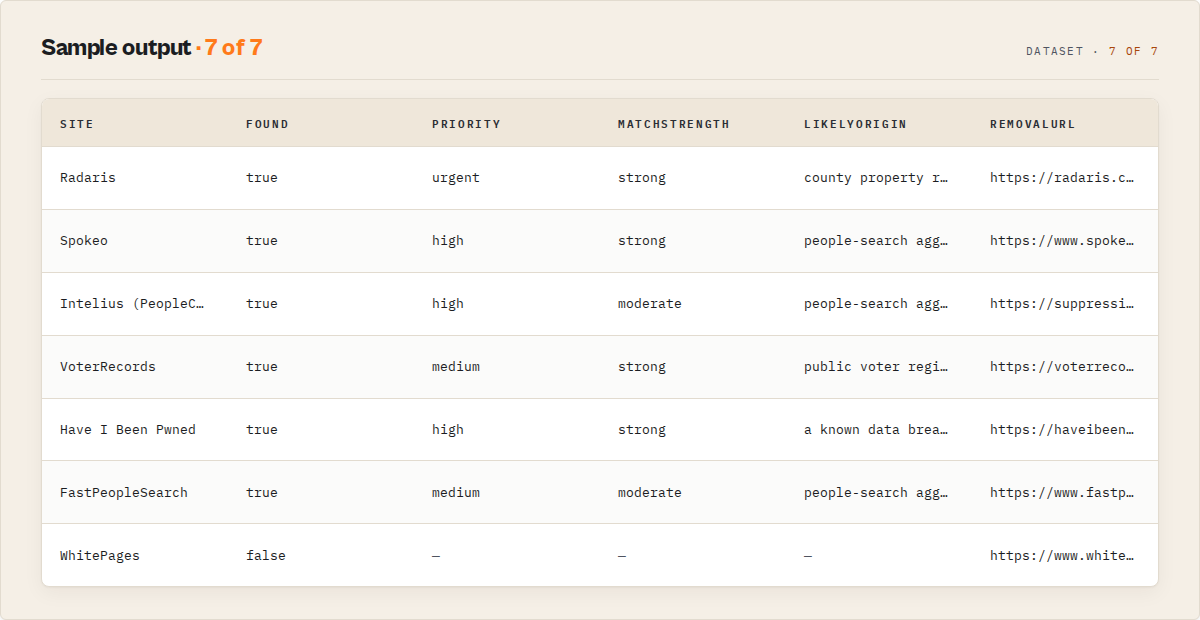Screen dimensions: 1200x620
Task: Click the PRIORITY column header
Action: (x=466, y=124)
